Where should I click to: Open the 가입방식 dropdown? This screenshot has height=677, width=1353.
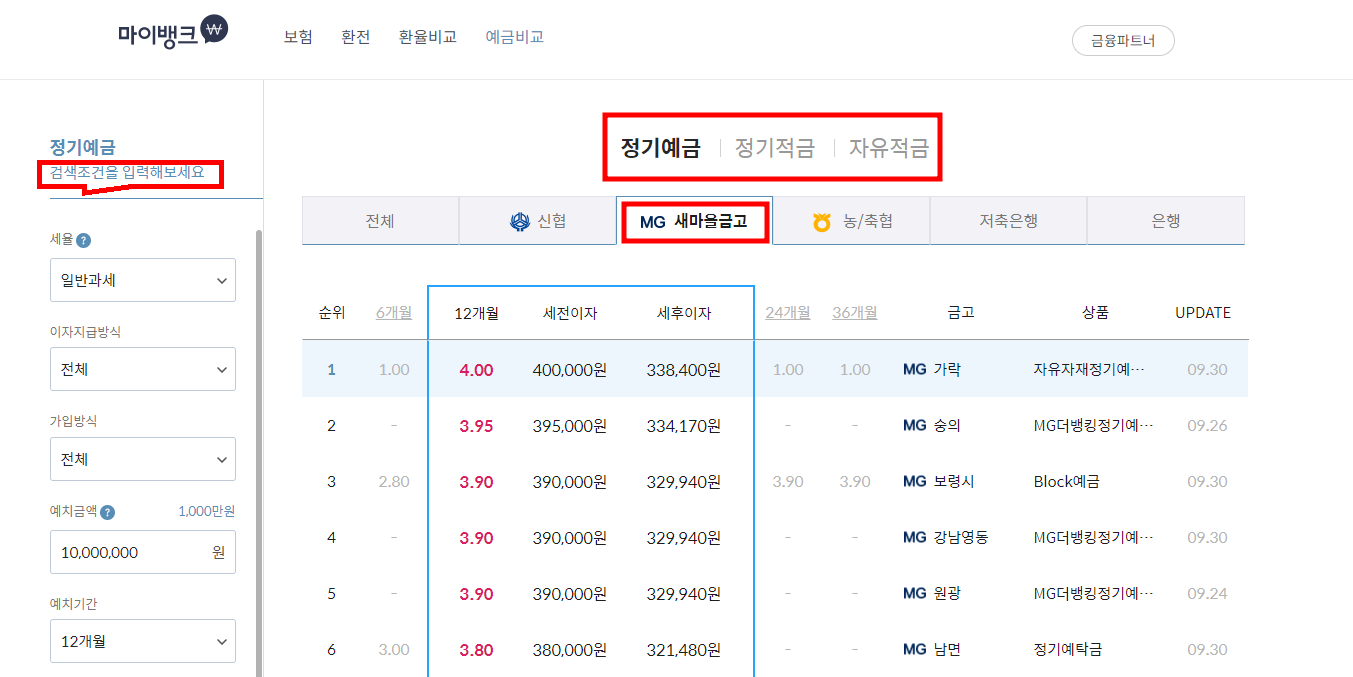pos(143,459)
